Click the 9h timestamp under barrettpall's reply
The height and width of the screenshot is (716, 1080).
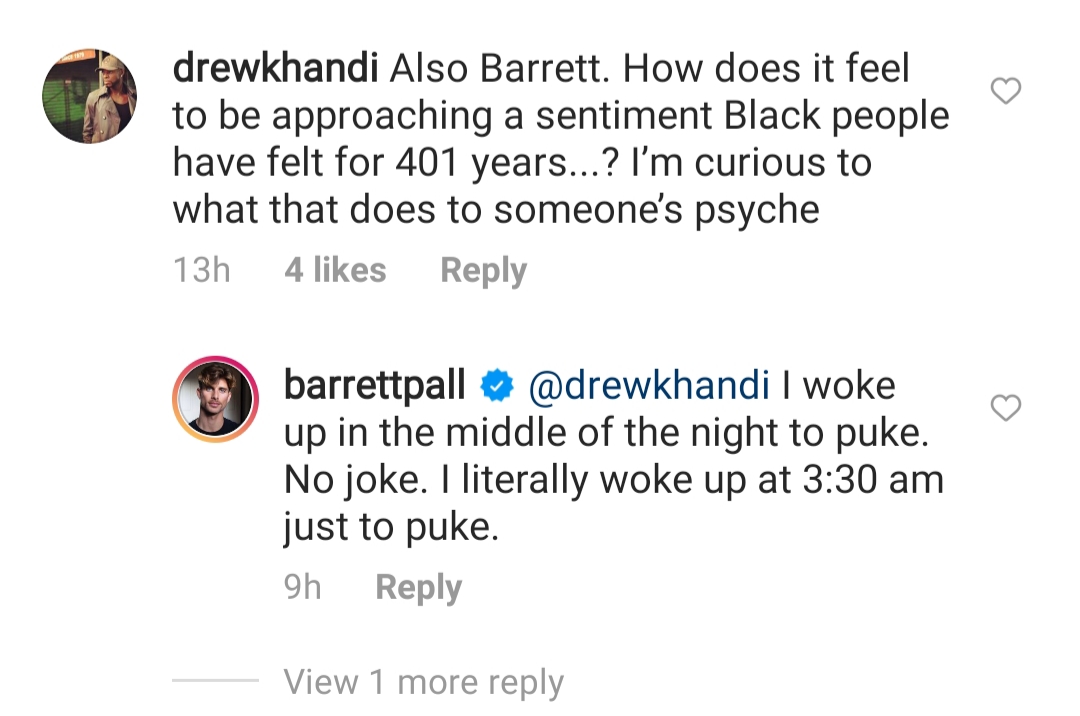click(302, 587)
